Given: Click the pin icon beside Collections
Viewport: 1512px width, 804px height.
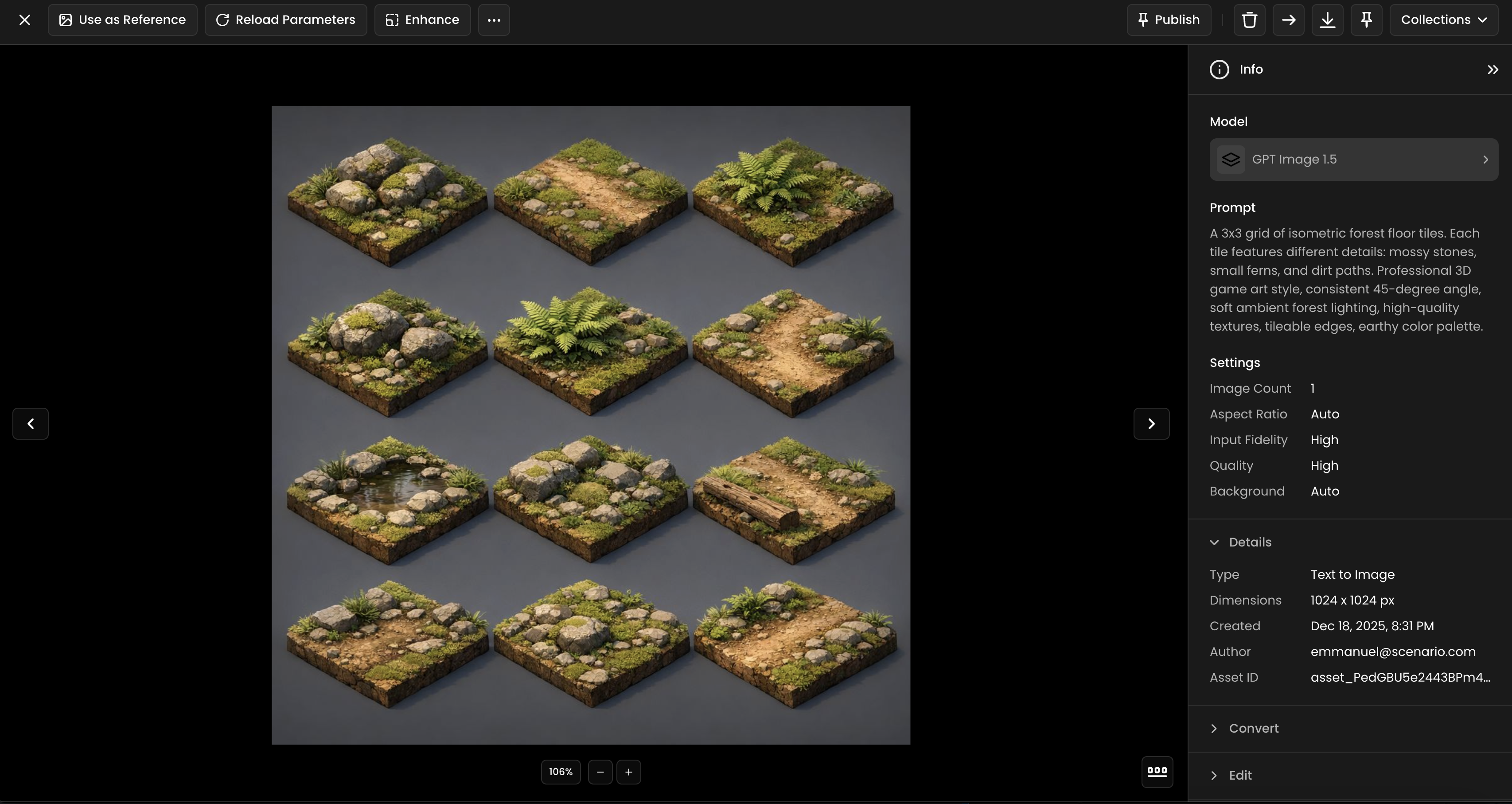Looking at the screenshot, I should 1366,20.
